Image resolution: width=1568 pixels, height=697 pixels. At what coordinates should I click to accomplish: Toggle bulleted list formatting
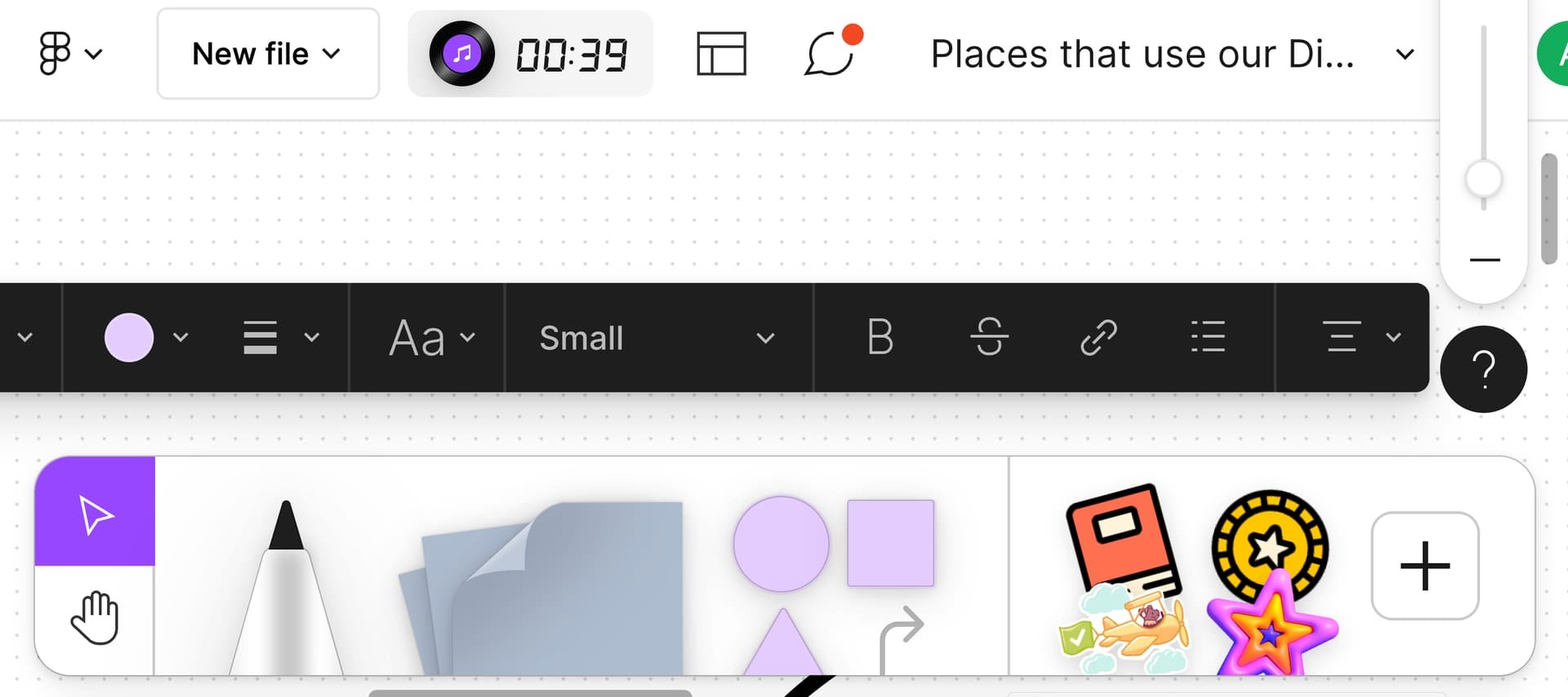pyautogui.click(x=1208, y=337)
